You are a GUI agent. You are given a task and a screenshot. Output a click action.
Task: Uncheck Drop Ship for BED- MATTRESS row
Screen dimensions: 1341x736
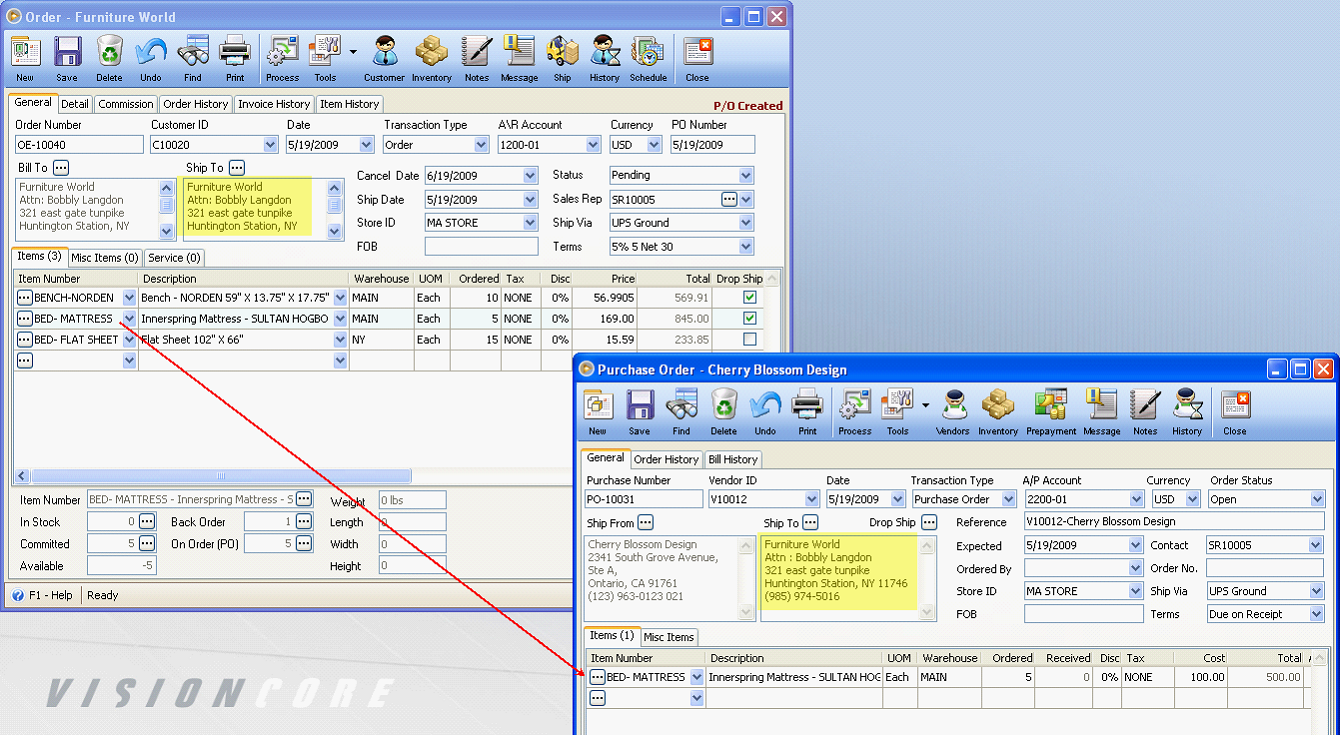click(x=750, y=319)
